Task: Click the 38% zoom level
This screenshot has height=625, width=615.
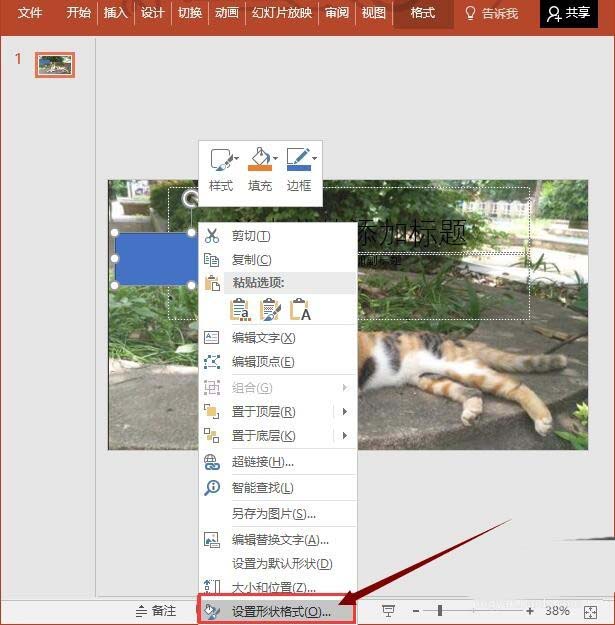Action: tap(557, 611)
